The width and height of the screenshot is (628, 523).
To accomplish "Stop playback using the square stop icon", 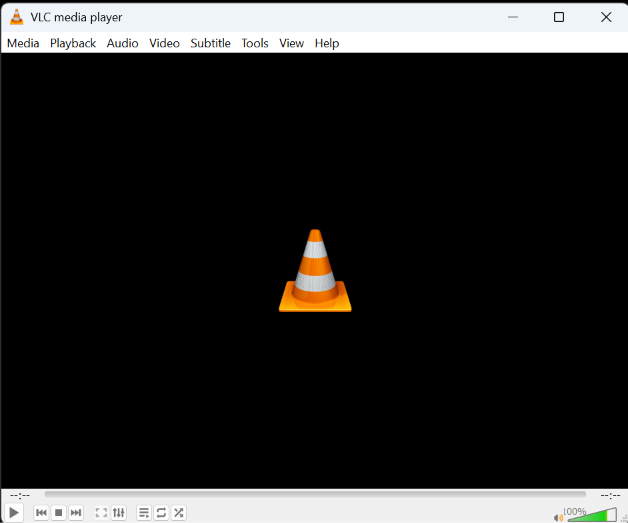I will 58,513.
